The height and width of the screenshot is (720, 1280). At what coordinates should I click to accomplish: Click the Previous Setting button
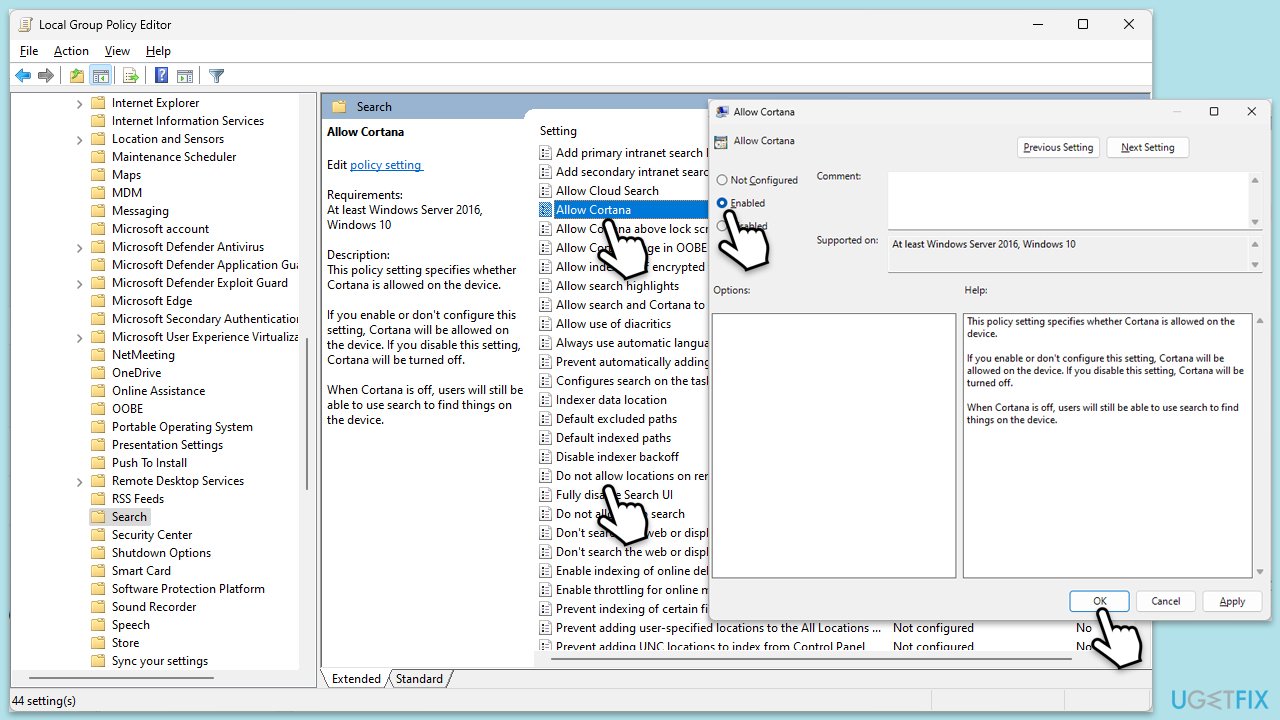1058,147
